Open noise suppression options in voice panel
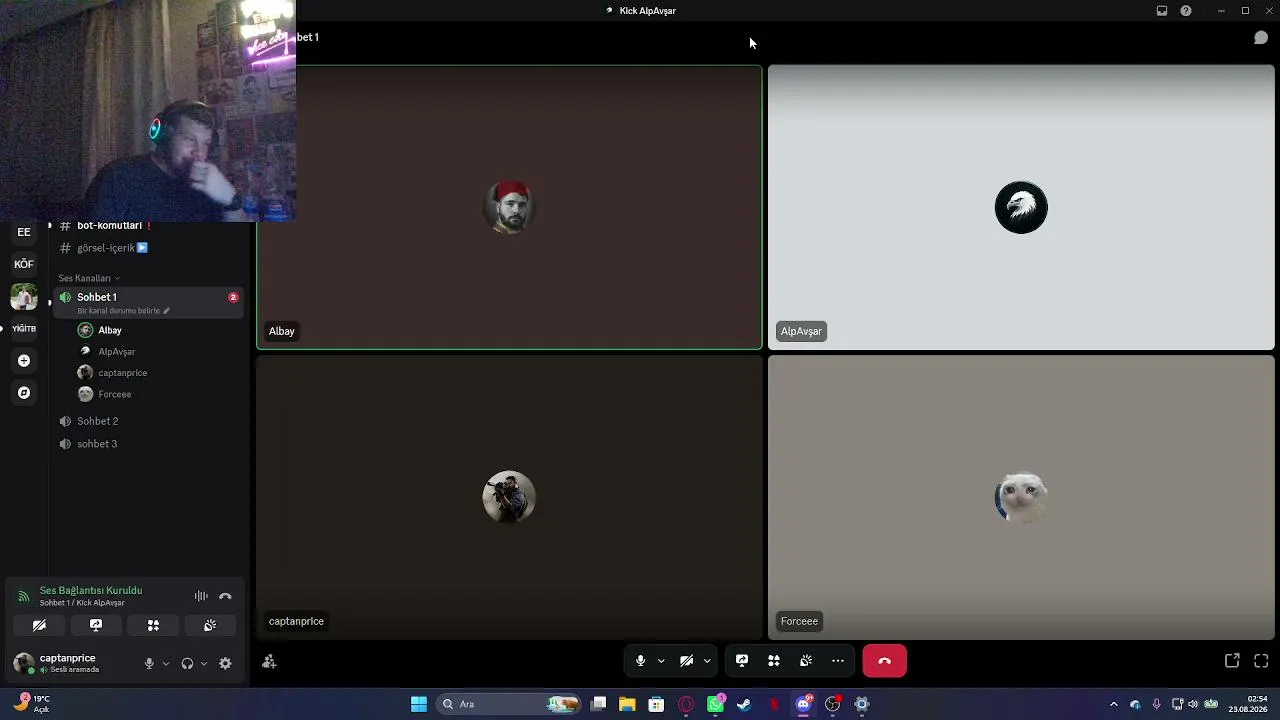The width and height of the screenshot is (1280, 720). coord(201,596)
